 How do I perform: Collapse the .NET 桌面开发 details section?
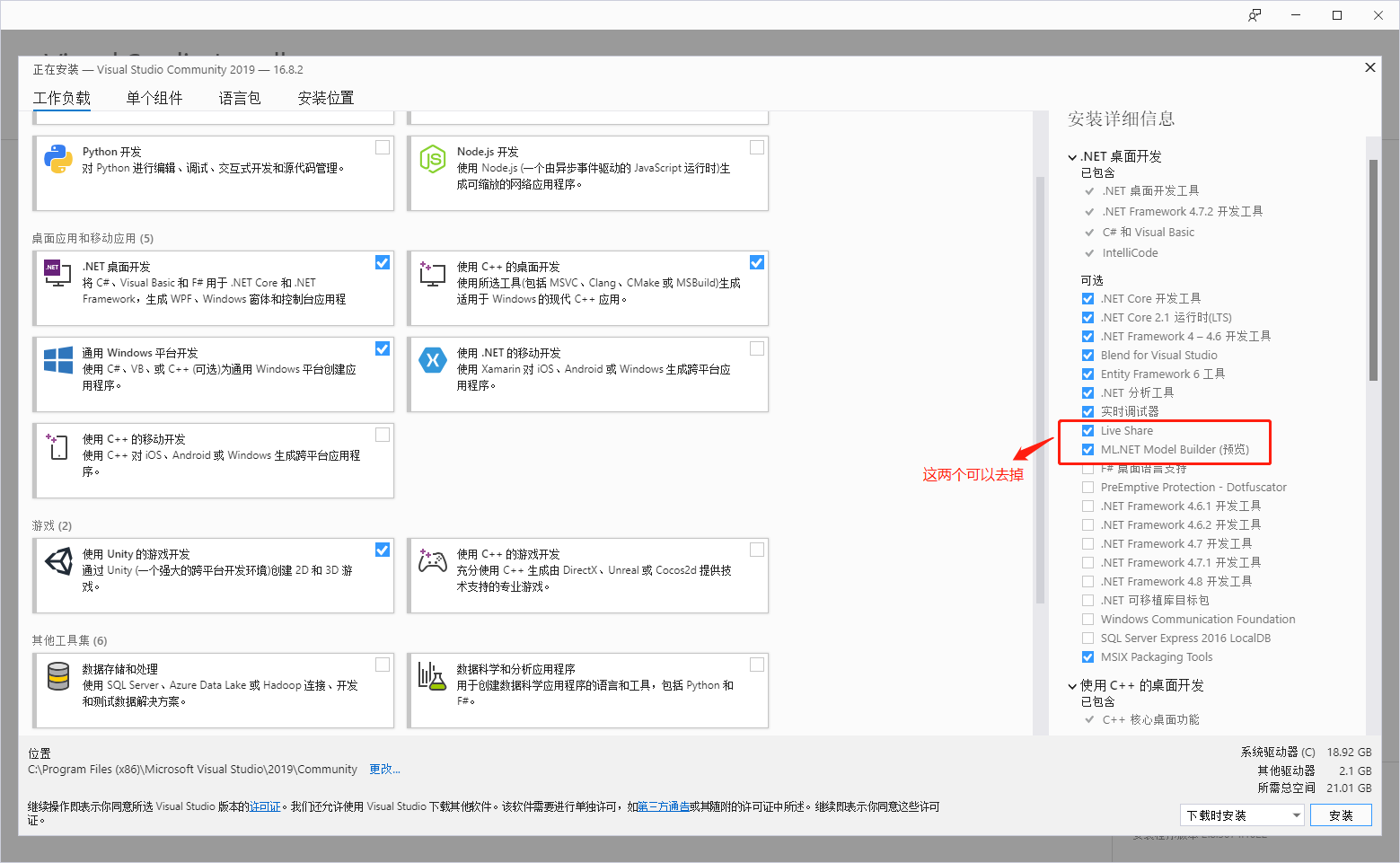click(1072, 155)
